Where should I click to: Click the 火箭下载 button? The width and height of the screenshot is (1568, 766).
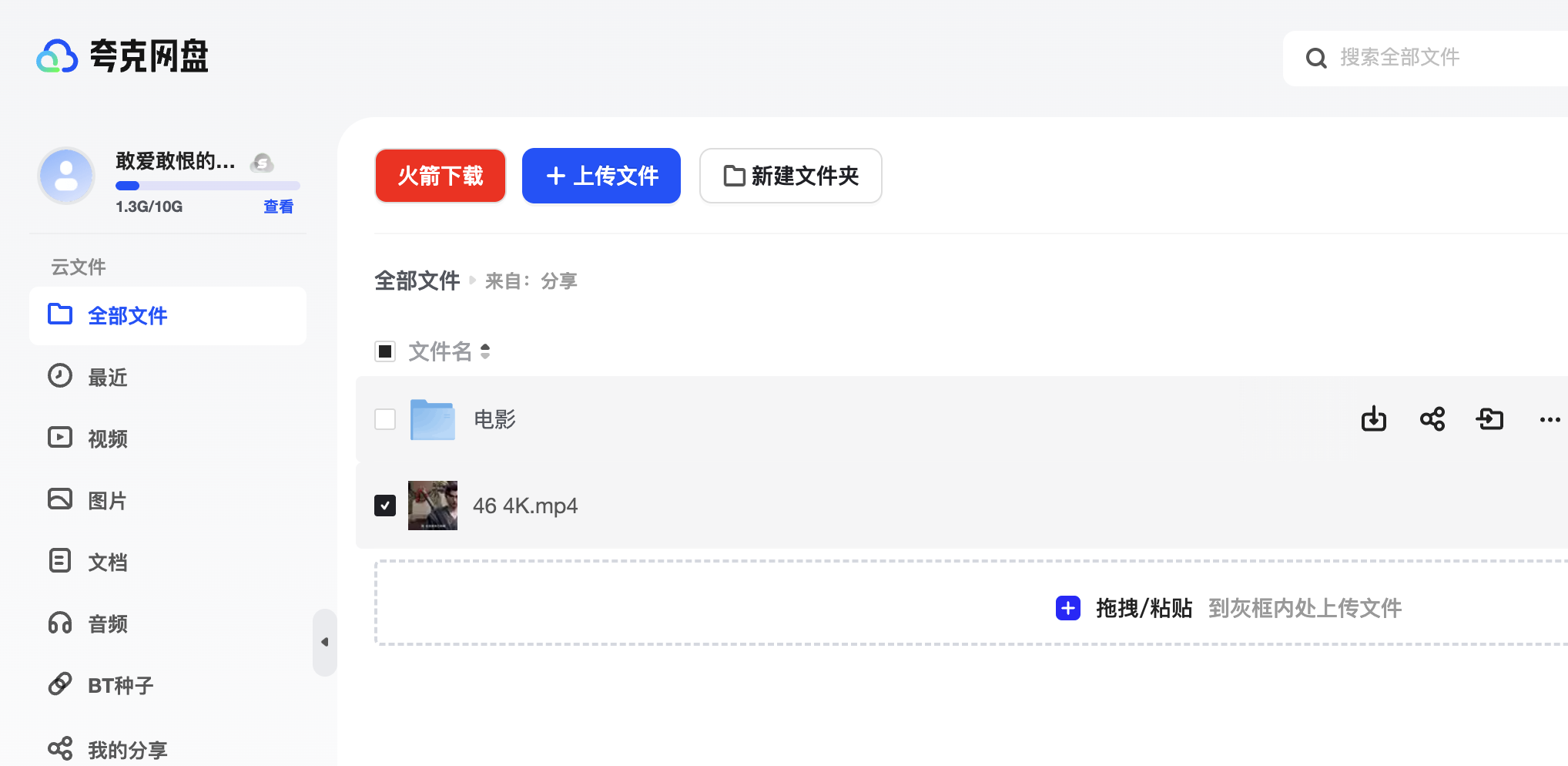[x=441, y=176]
